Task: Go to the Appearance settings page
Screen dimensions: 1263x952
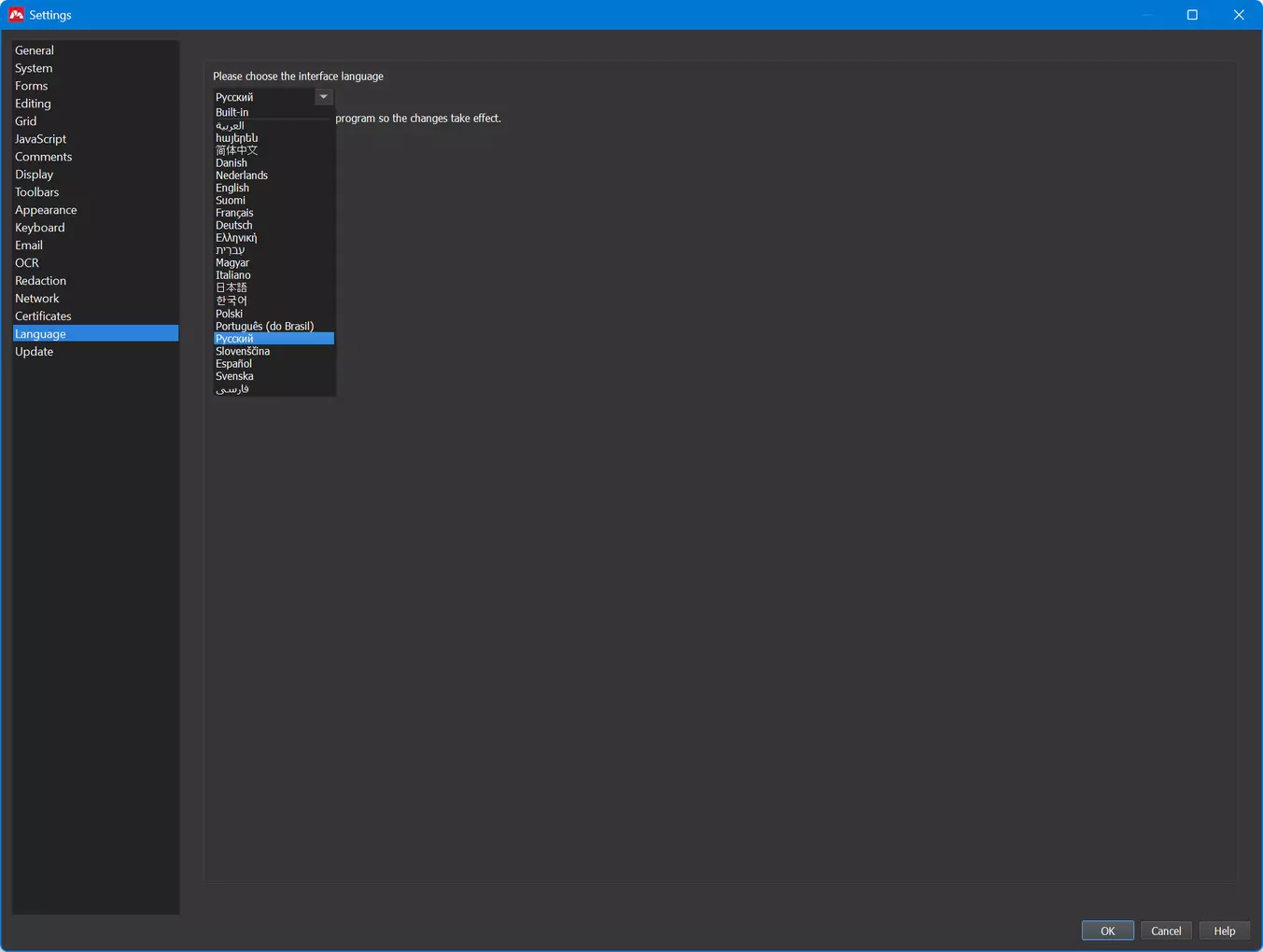Action: click(46, 210)
